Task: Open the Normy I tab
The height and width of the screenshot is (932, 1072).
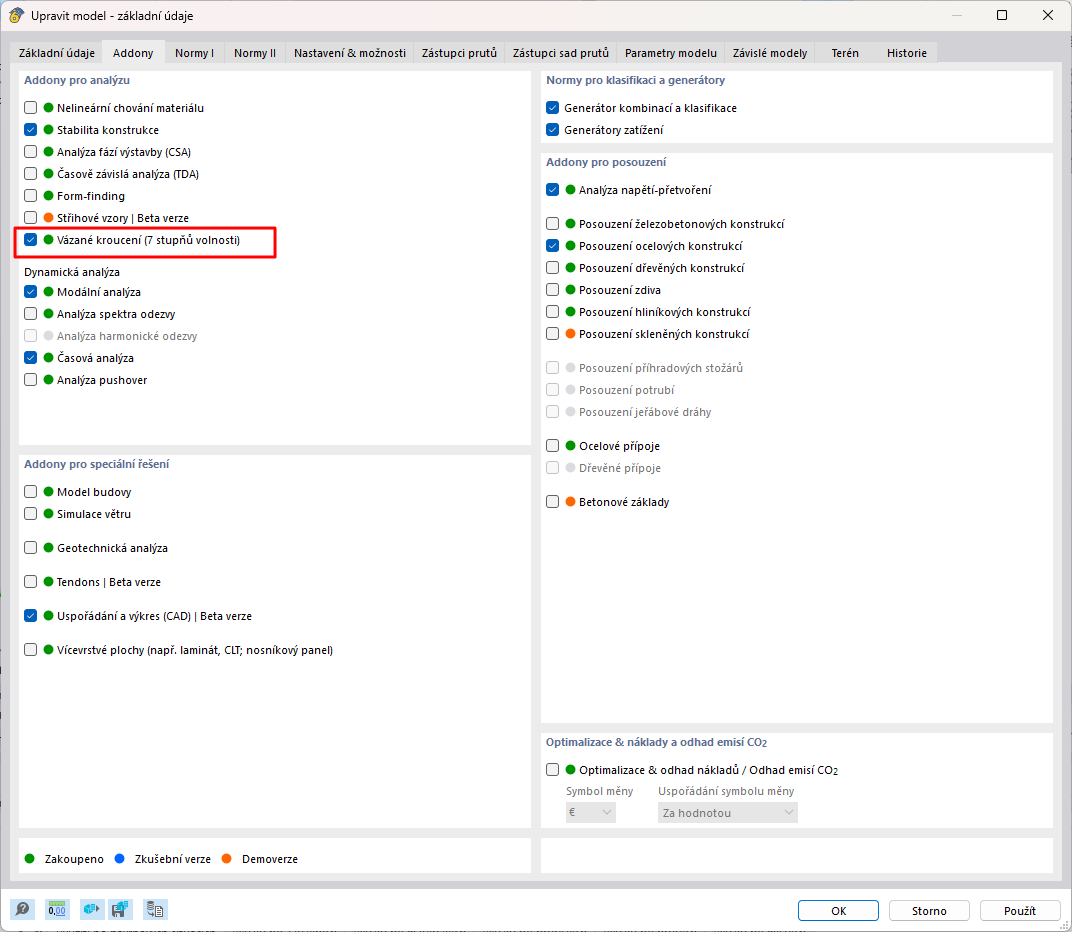Action: point(194,53)
